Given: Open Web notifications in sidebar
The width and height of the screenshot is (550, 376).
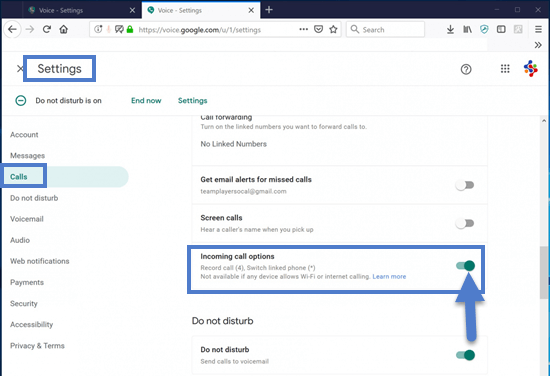Looking at the screenshot, I should click(x=40, y=261).
